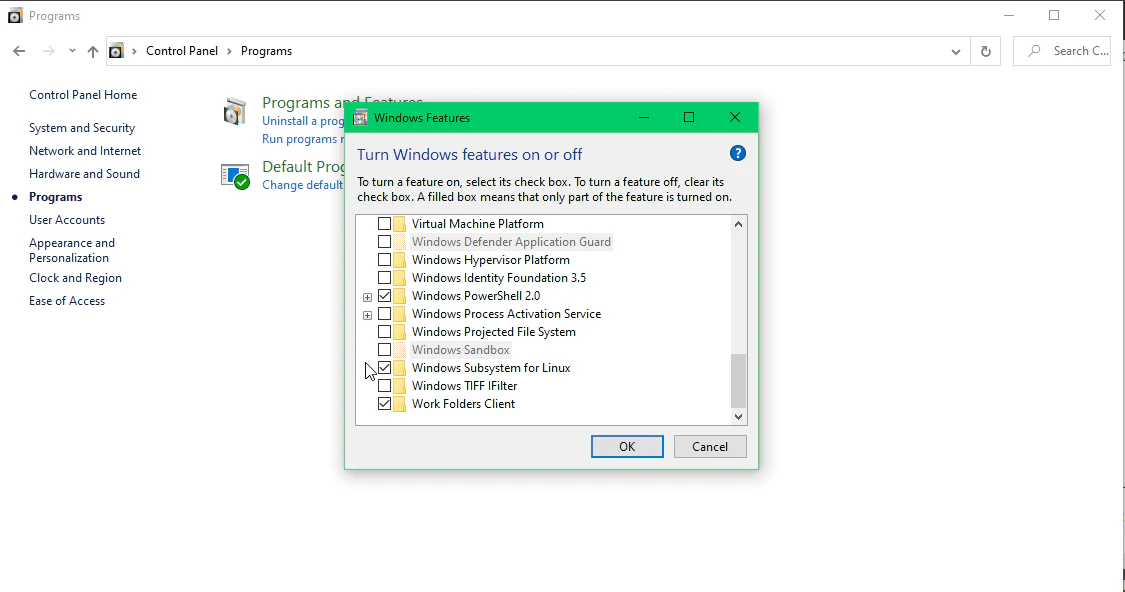Open the address bar history dropdown
This screenshot has width=1125, height=592.
click(955, 50)
